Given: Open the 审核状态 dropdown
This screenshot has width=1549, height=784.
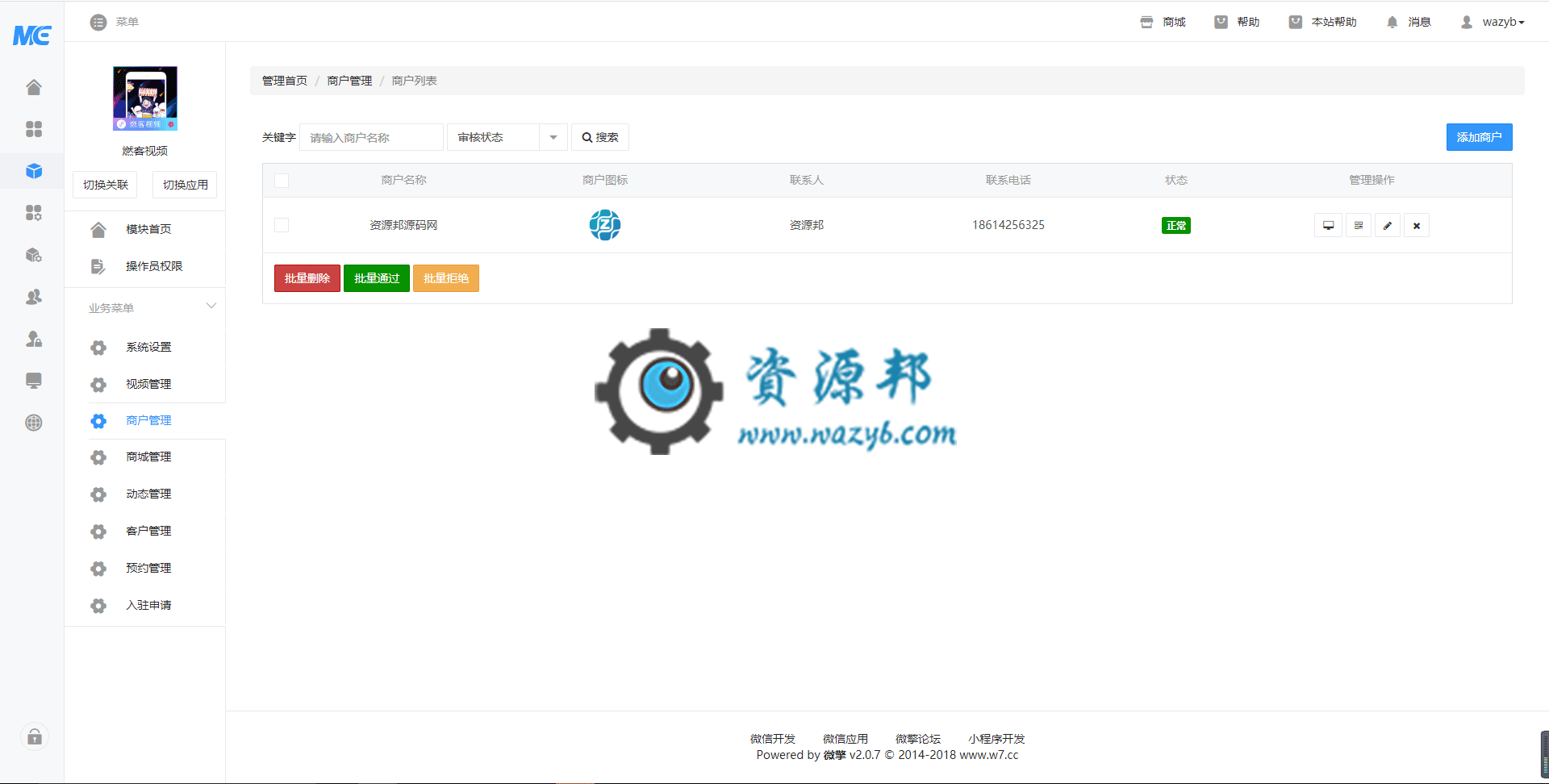Looking at the screenshot, I should coord(507,137).
